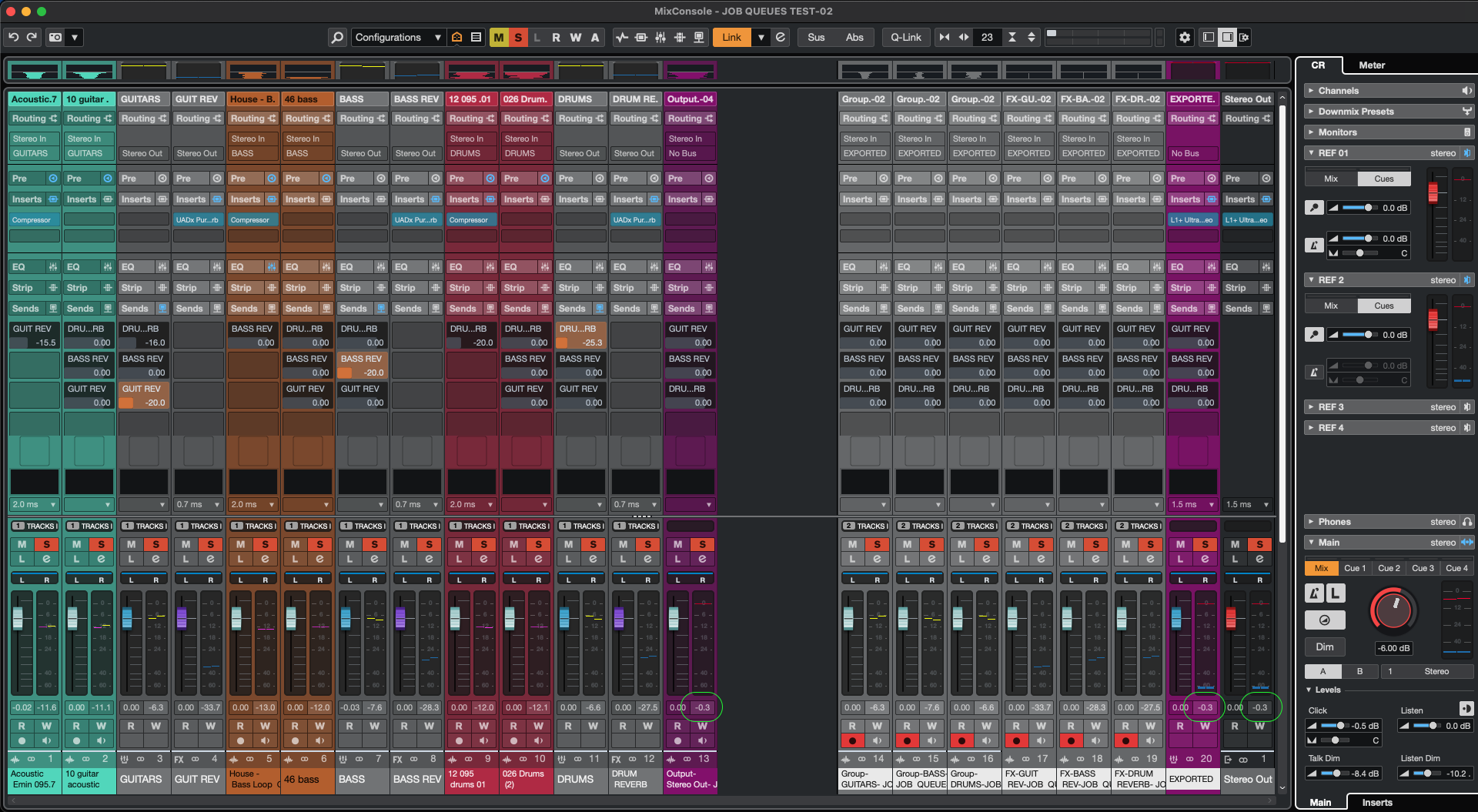Click the undo arrow in the toolbar
This screenshot has width=1478, height=812.
[x=13, y=37]
